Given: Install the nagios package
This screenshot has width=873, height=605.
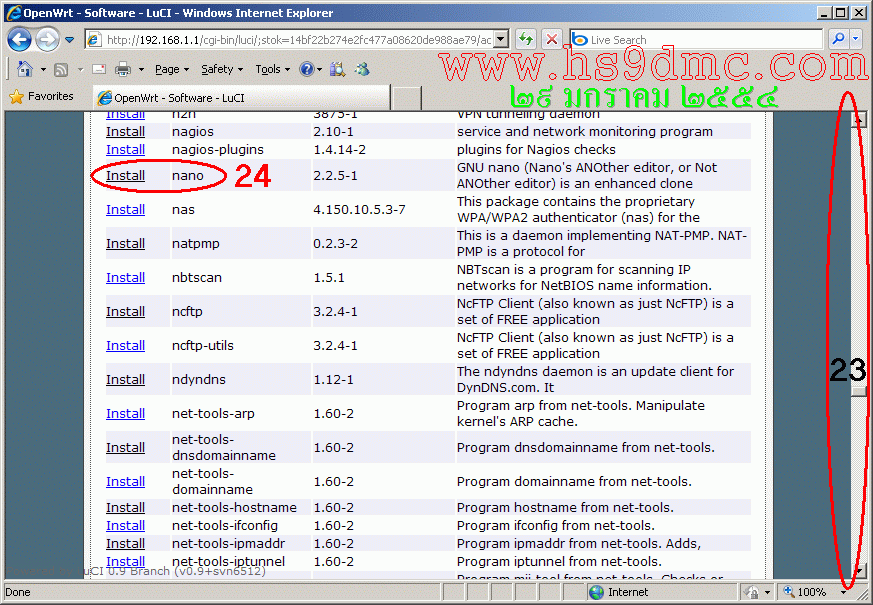Looking at the screenshot, I should point(125,132).
